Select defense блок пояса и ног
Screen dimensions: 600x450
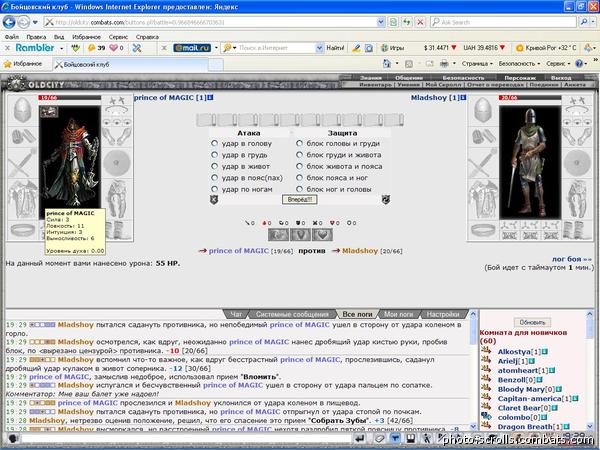299,178
